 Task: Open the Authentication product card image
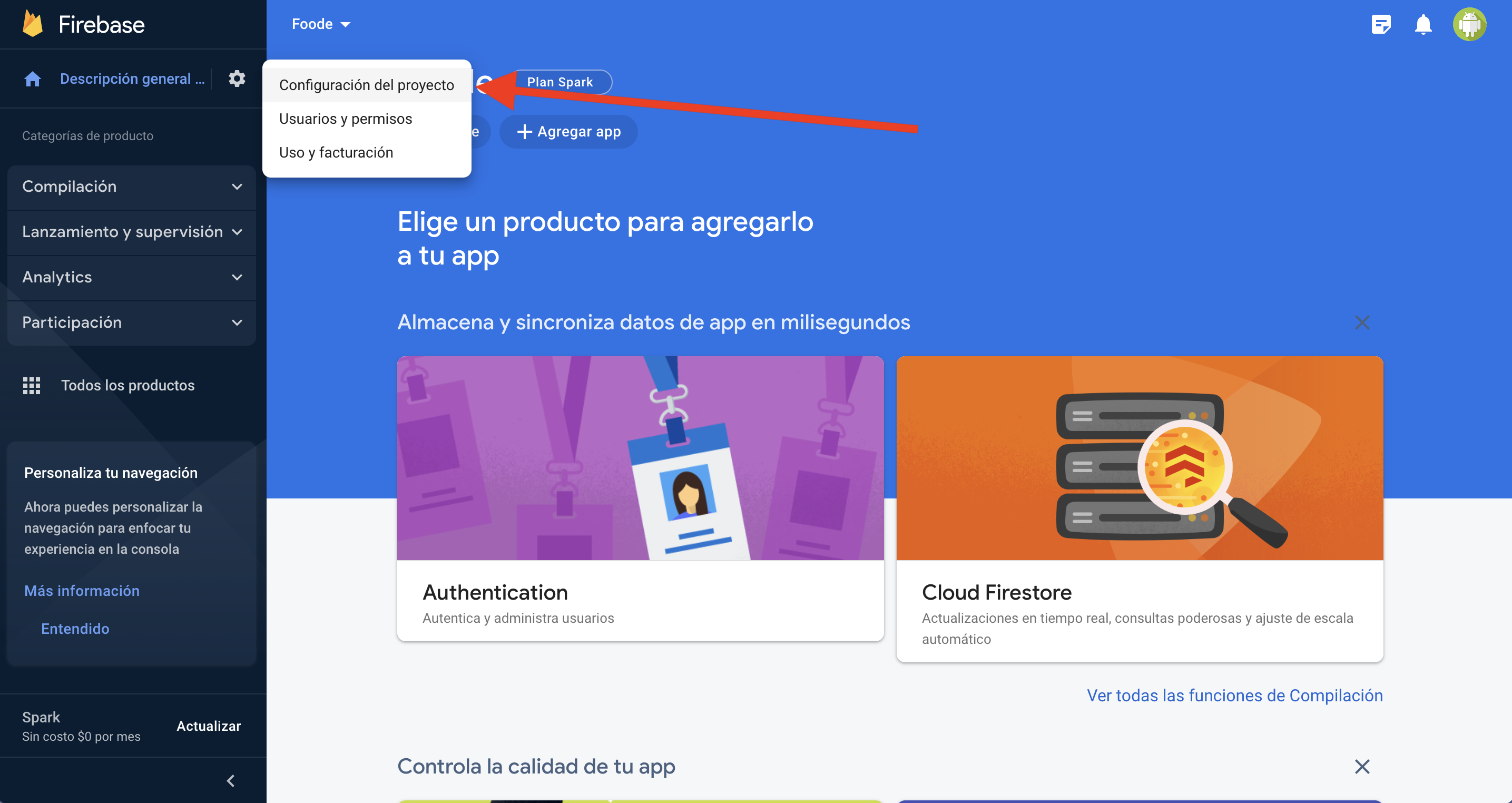click(641, 458)
